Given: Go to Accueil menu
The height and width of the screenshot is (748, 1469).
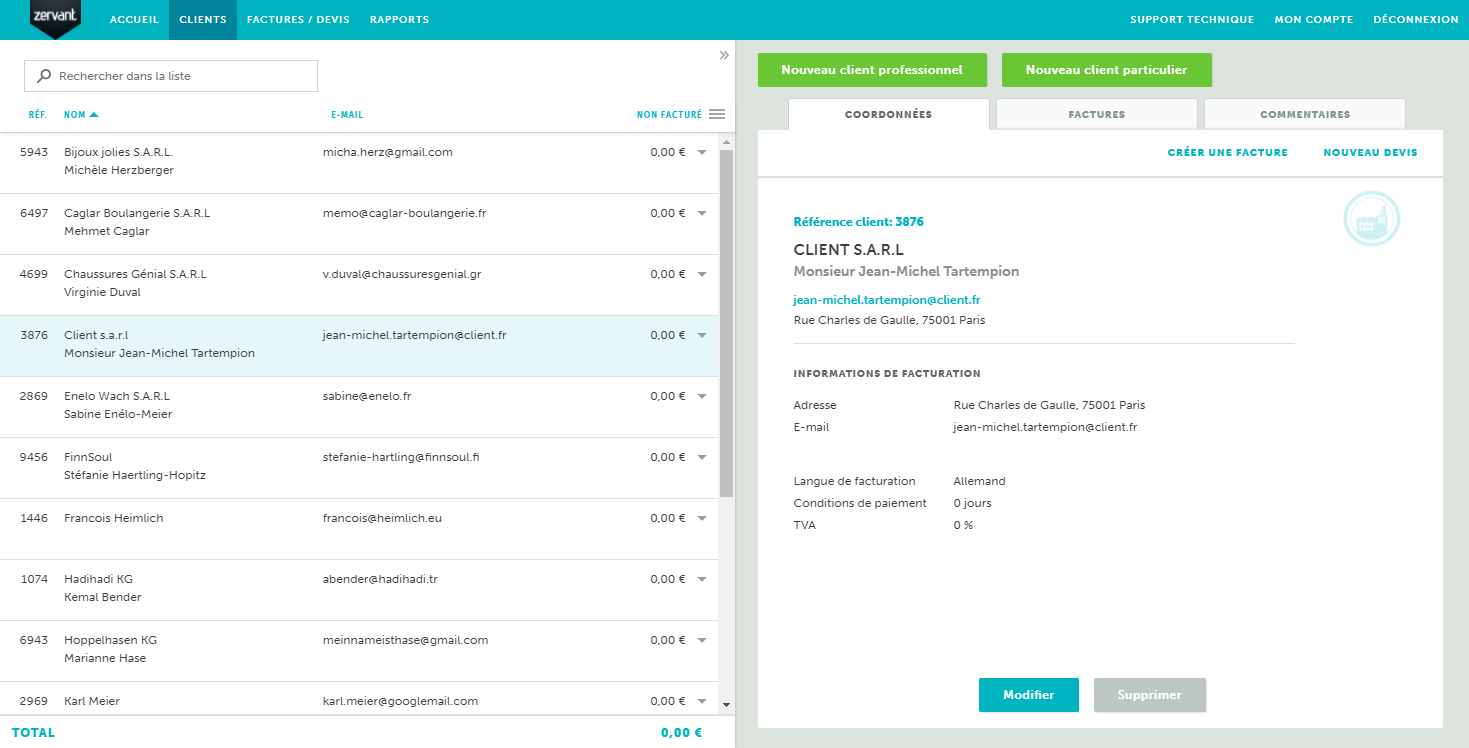Looking at the screenshot, I should click(x=134, y=20).
